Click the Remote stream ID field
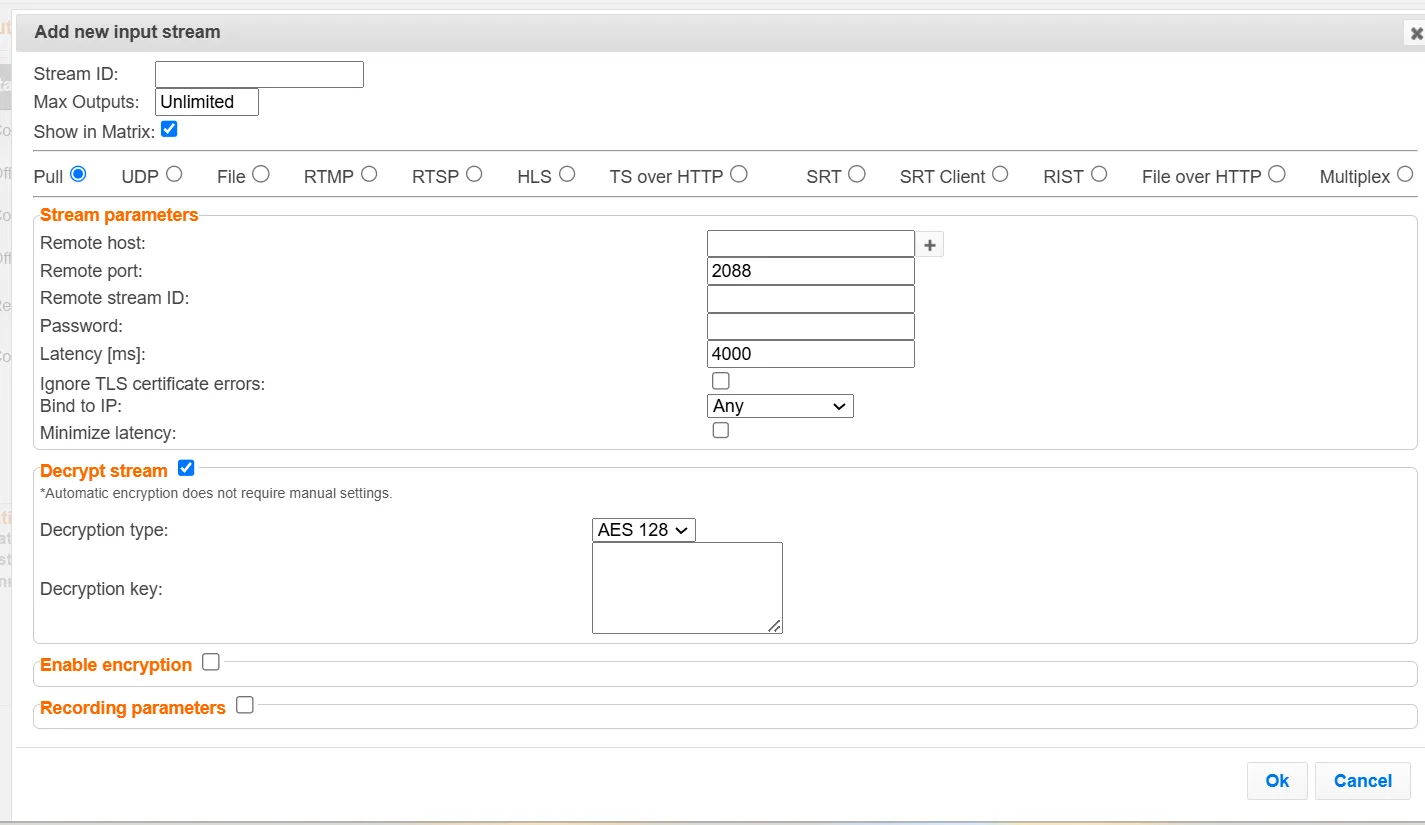Image resolution: width=1425 pixels, height=825 pixels. point(811,299)
